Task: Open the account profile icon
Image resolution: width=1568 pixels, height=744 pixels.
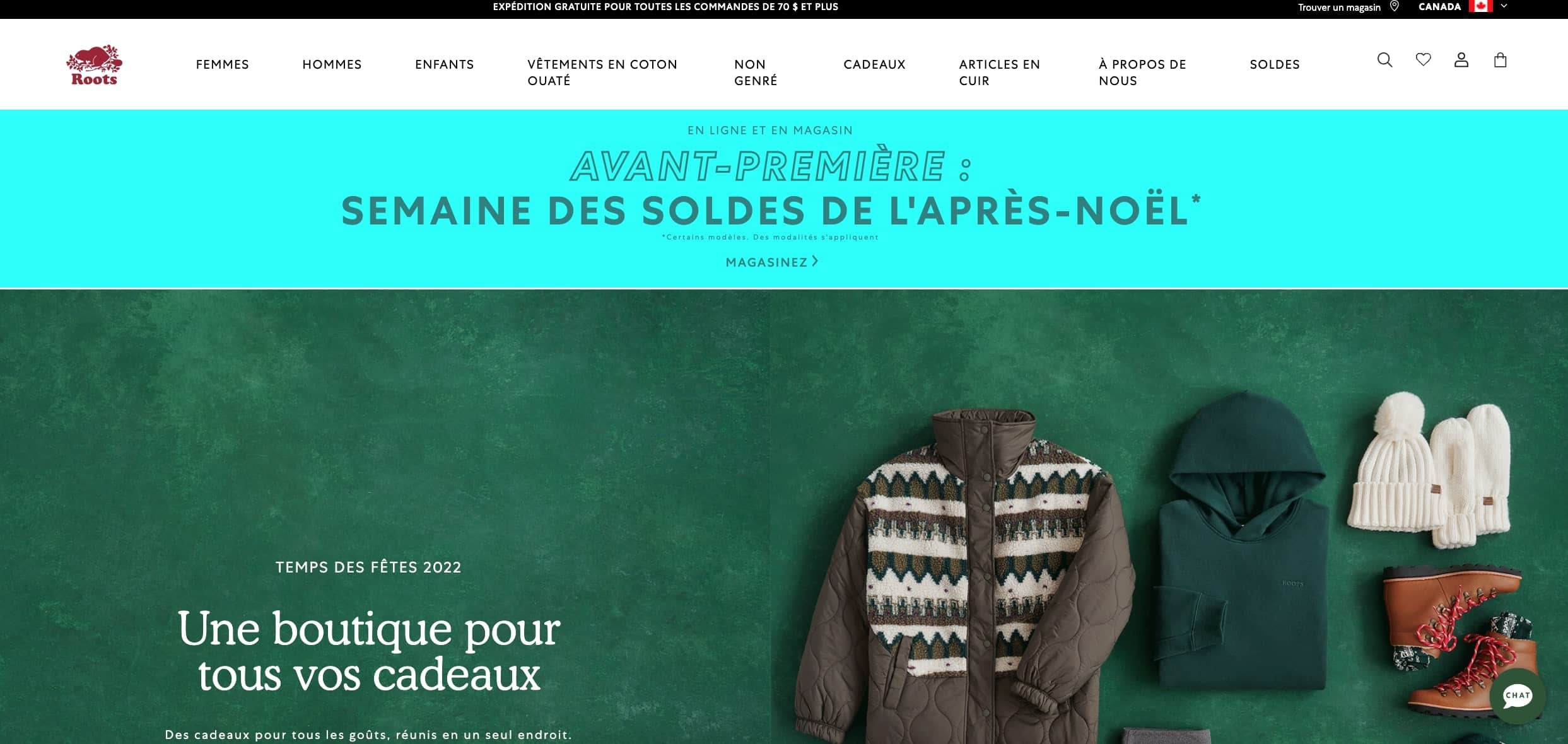Action: tap(1461, 60)
